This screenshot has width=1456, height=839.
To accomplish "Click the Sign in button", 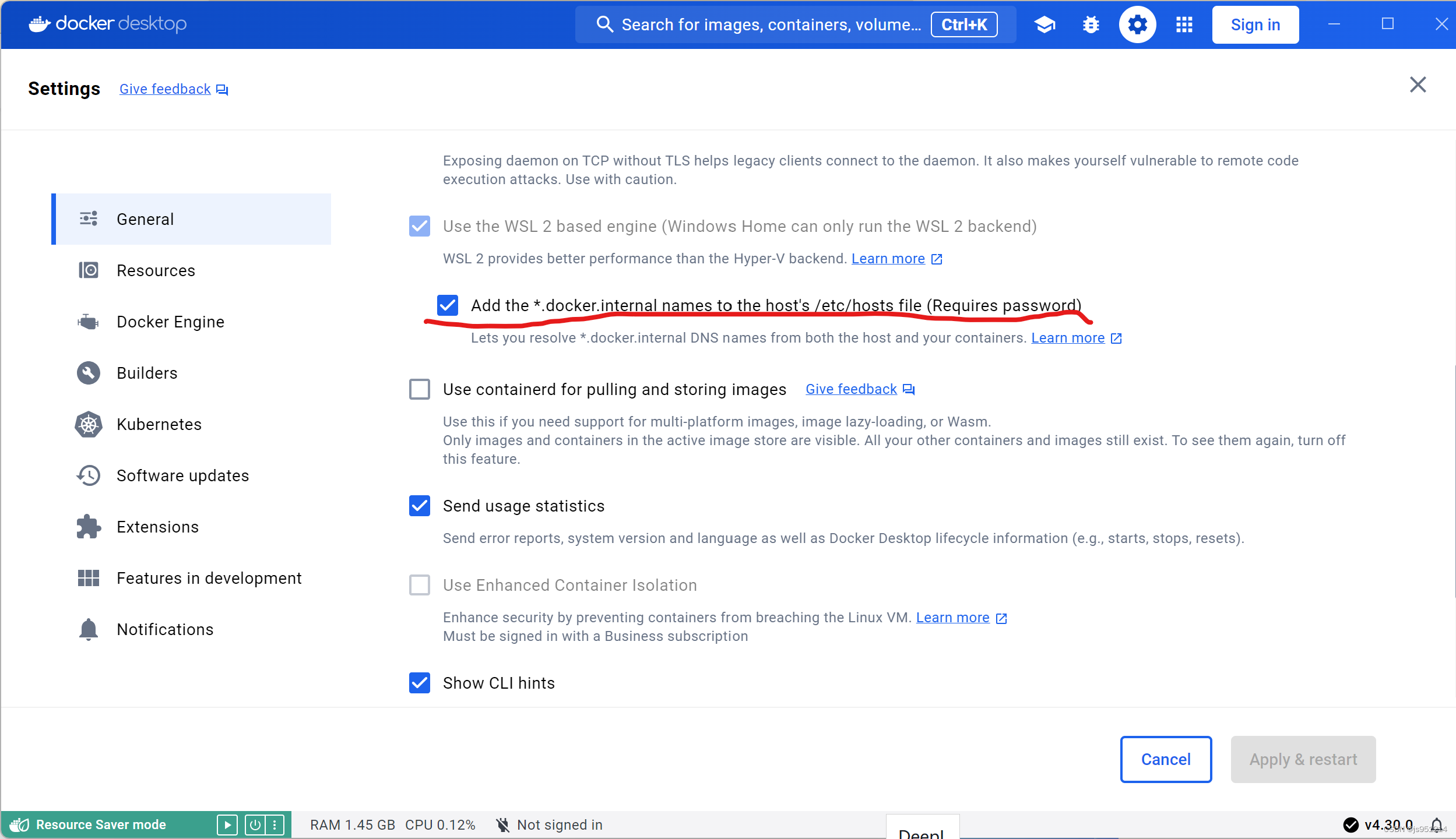I will point(1255,24).
